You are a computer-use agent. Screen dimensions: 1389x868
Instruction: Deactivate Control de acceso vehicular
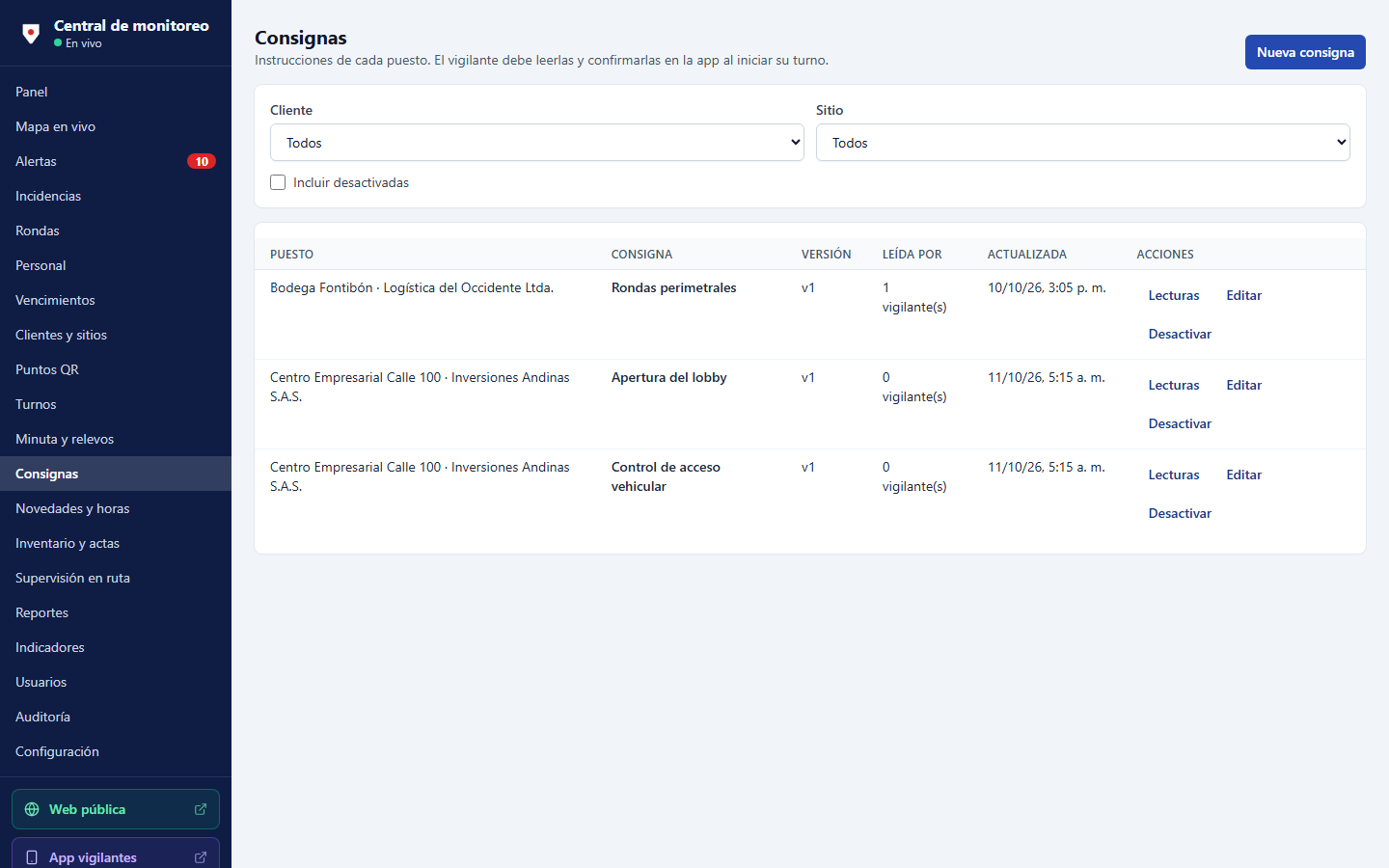1180,513
